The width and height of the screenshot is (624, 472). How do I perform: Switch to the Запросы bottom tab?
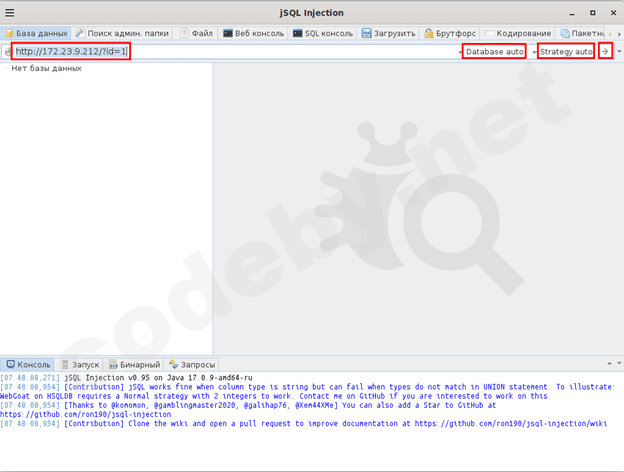pyautogui.click(x=192, y=365)
